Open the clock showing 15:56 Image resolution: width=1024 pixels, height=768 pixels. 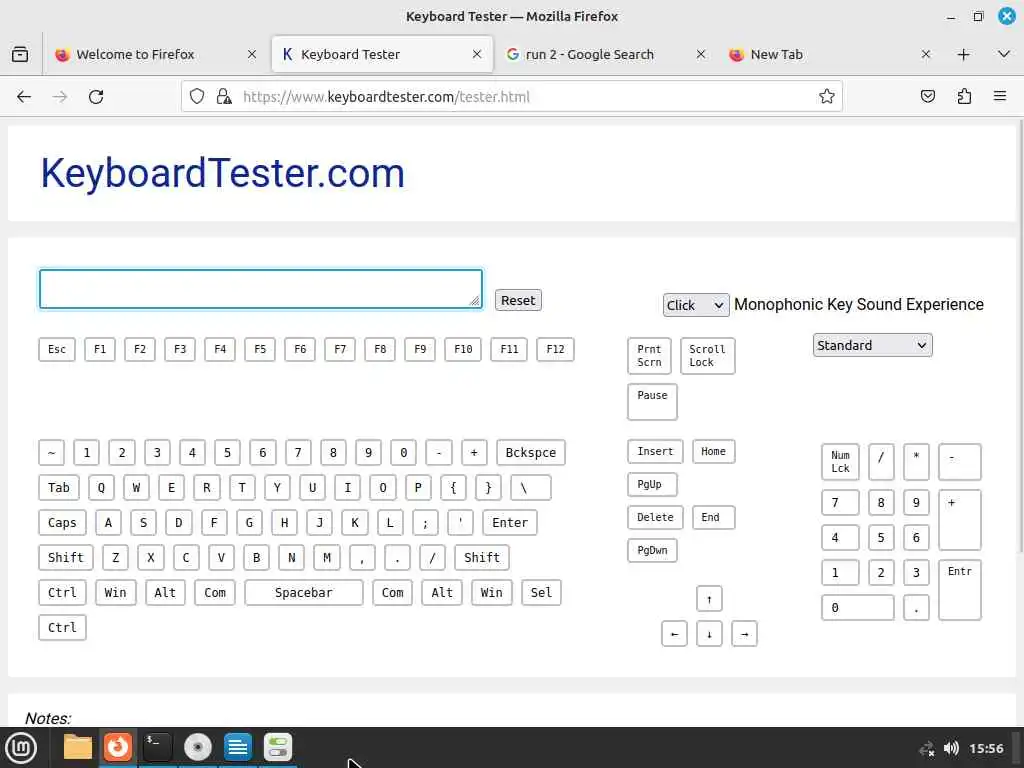click(986, 748)
